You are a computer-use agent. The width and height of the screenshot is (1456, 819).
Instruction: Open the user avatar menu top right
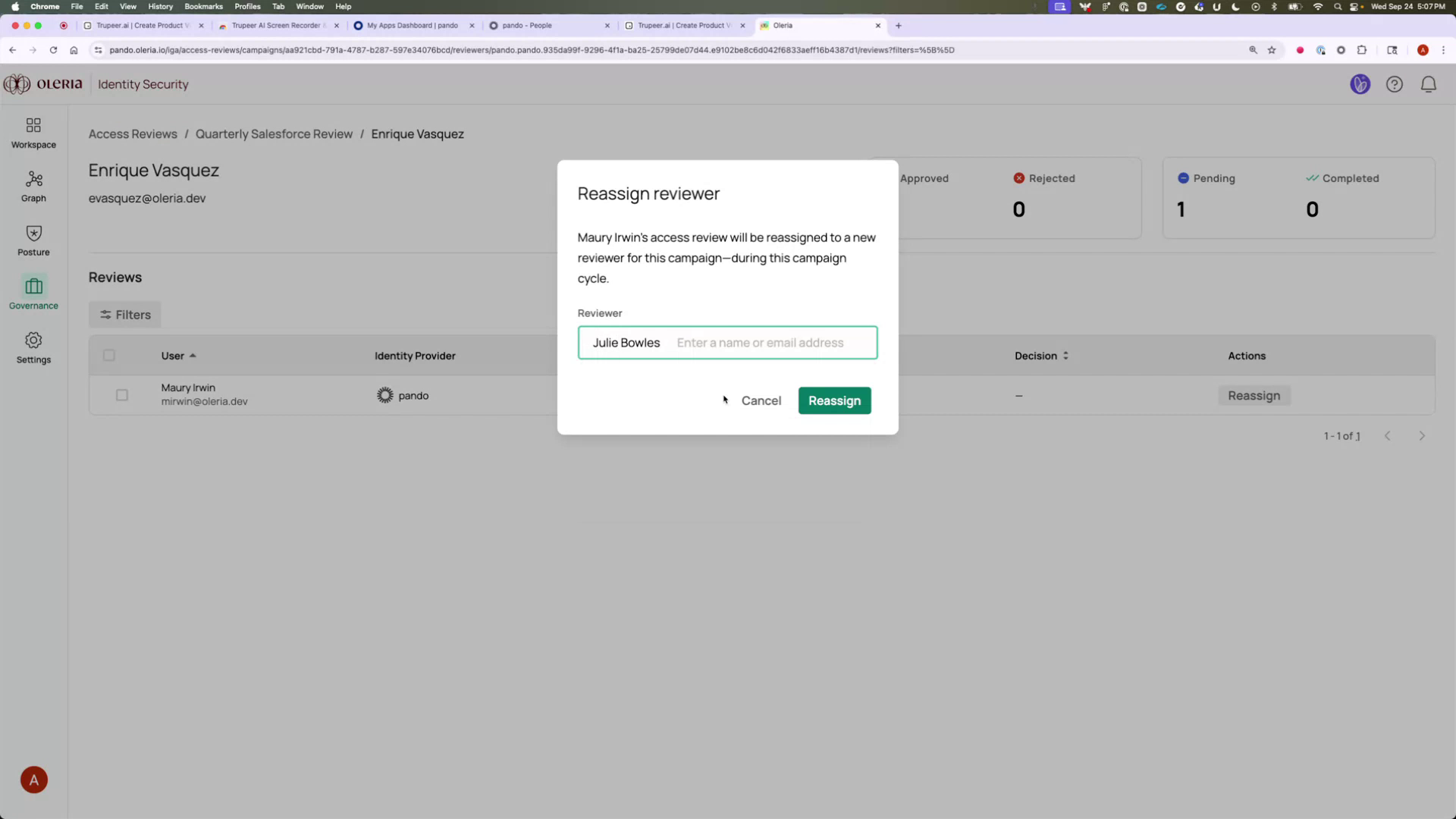click(x=1360, y=84)
